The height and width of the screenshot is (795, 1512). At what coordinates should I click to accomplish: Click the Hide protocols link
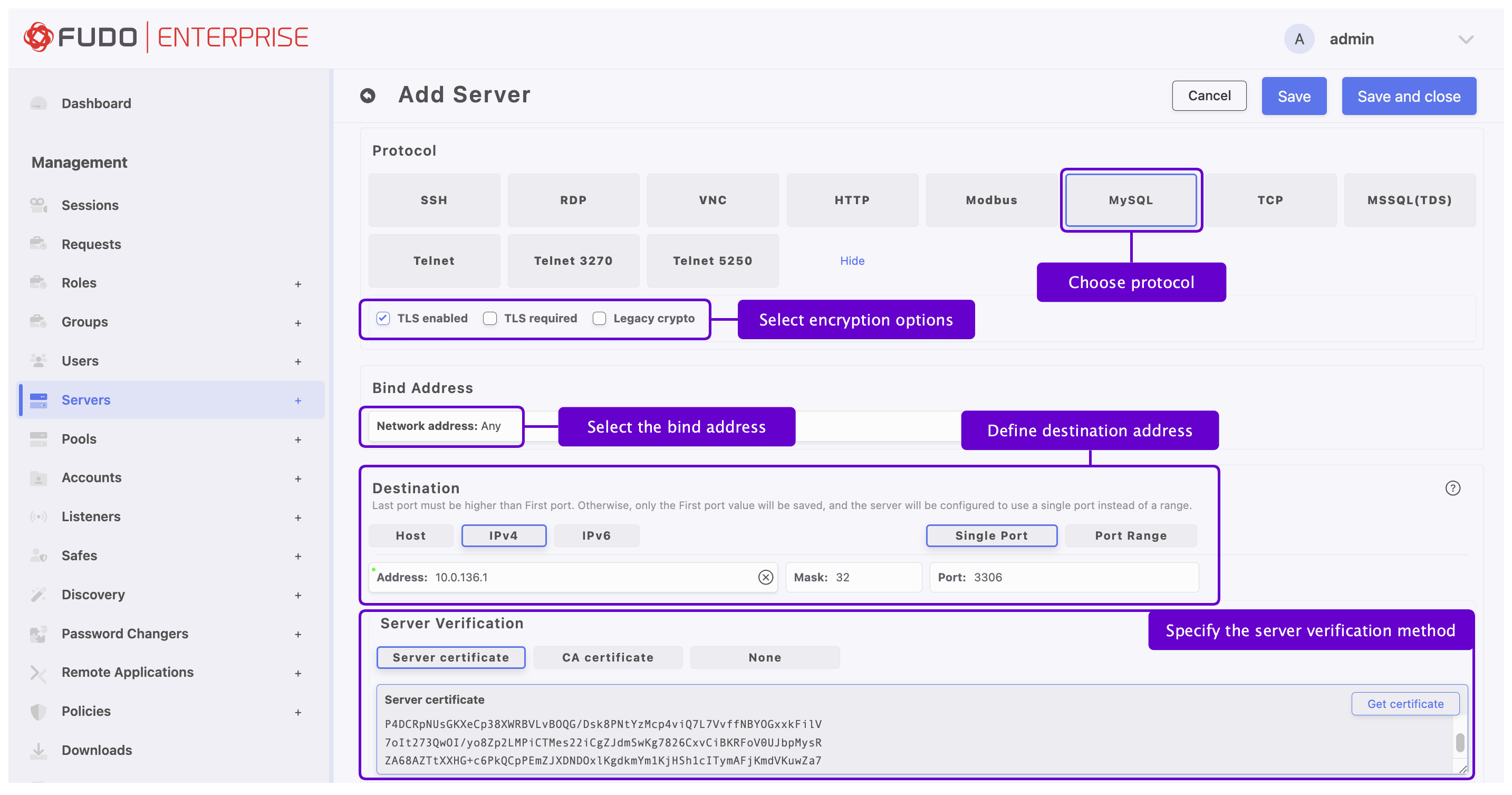click(852, 261)
